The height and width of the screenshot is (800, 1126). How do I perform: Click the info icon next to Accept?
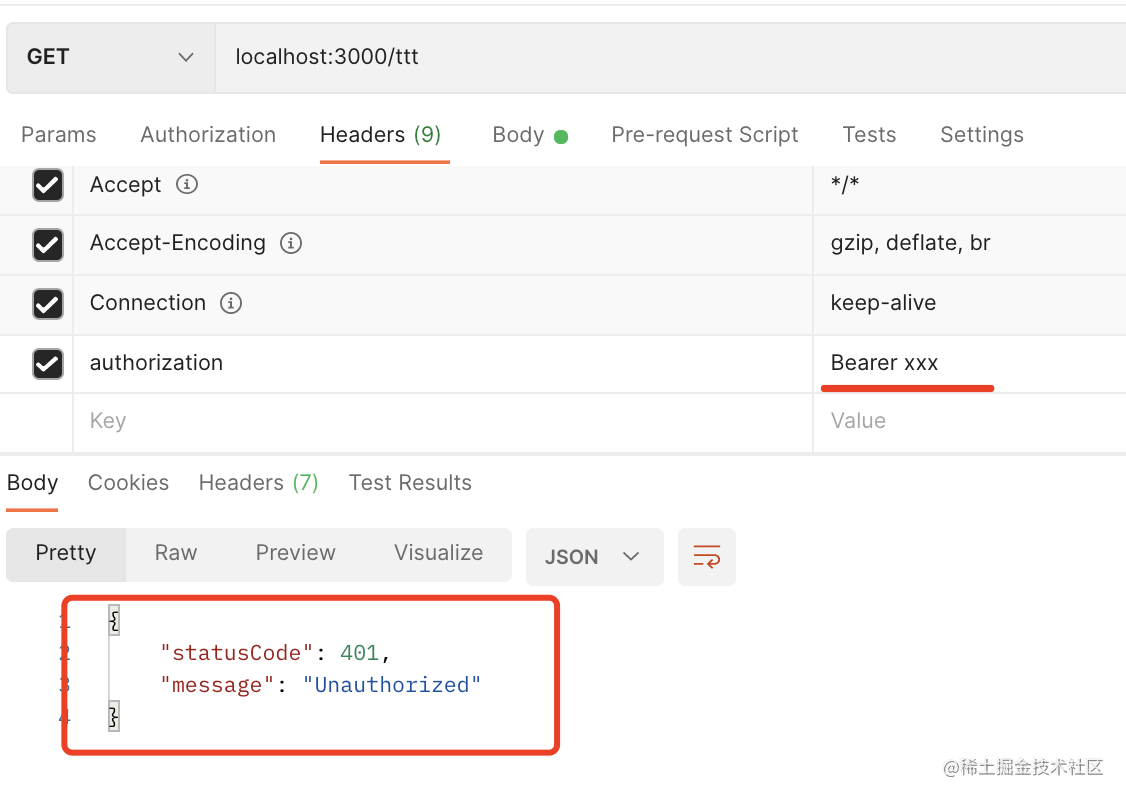(187, 185)
